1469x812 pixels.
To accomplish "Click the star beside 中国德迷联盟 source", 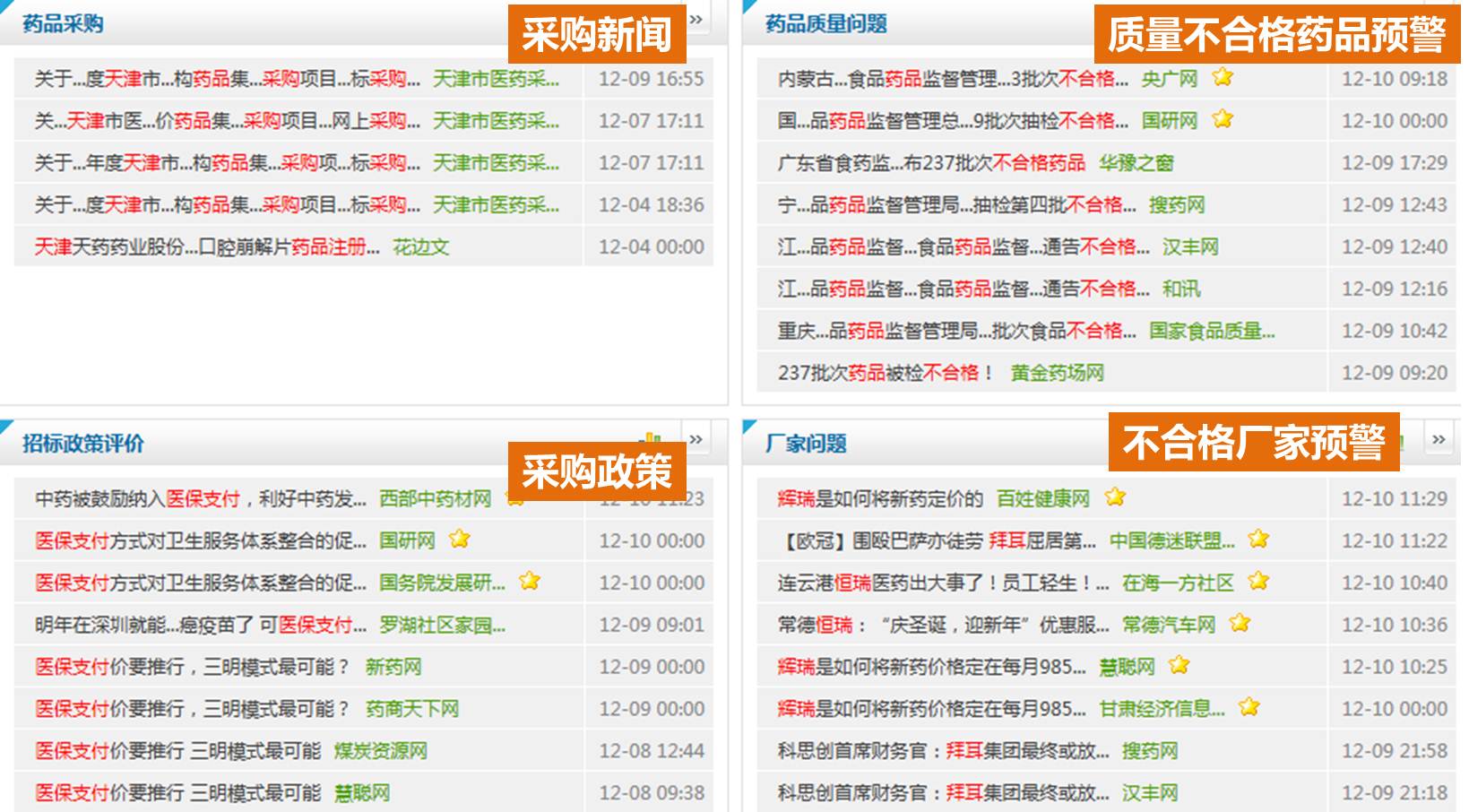I will point(1258,539).
